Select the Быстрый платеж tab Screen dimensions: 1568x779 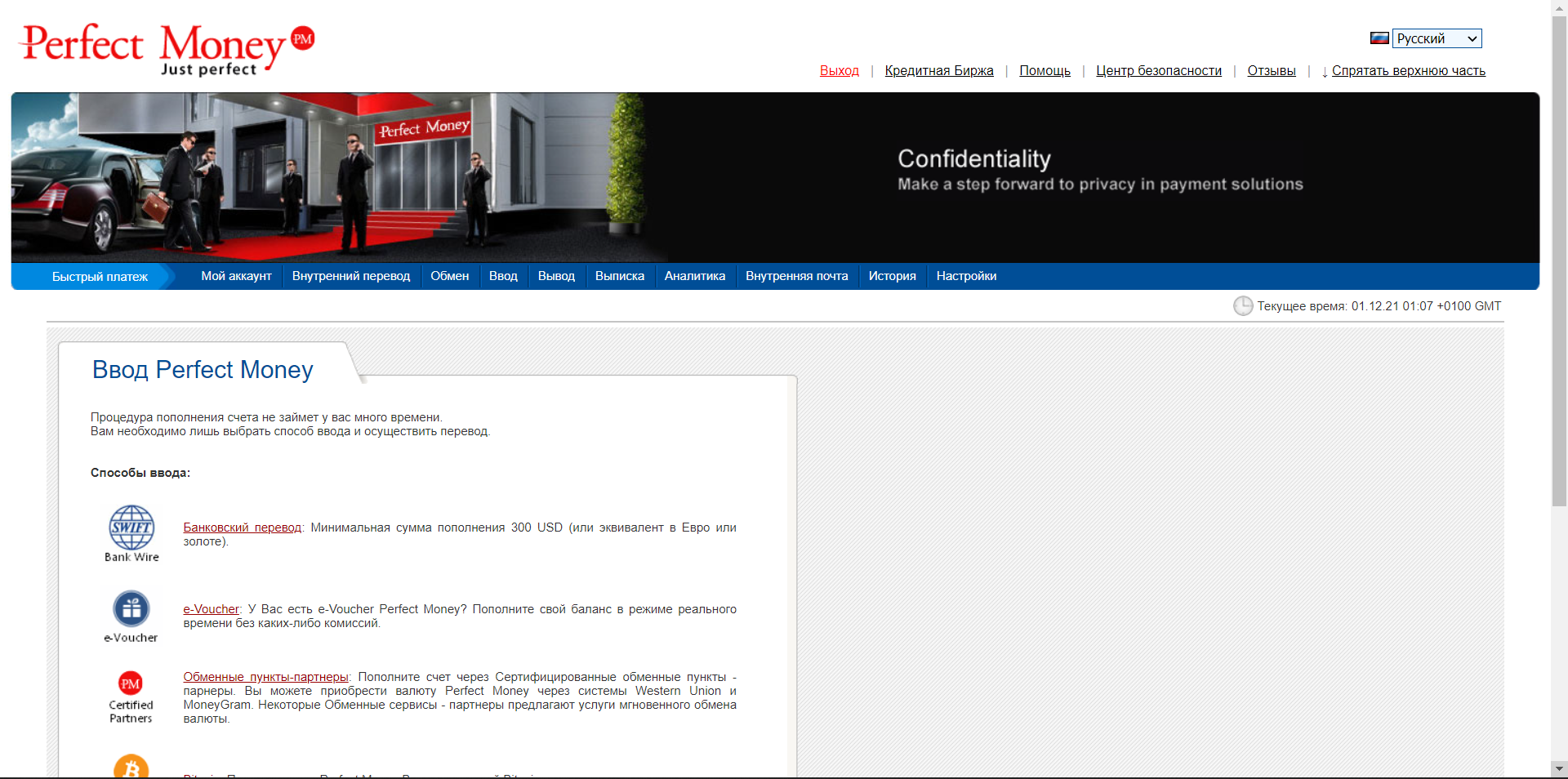[x=100, y=277]
